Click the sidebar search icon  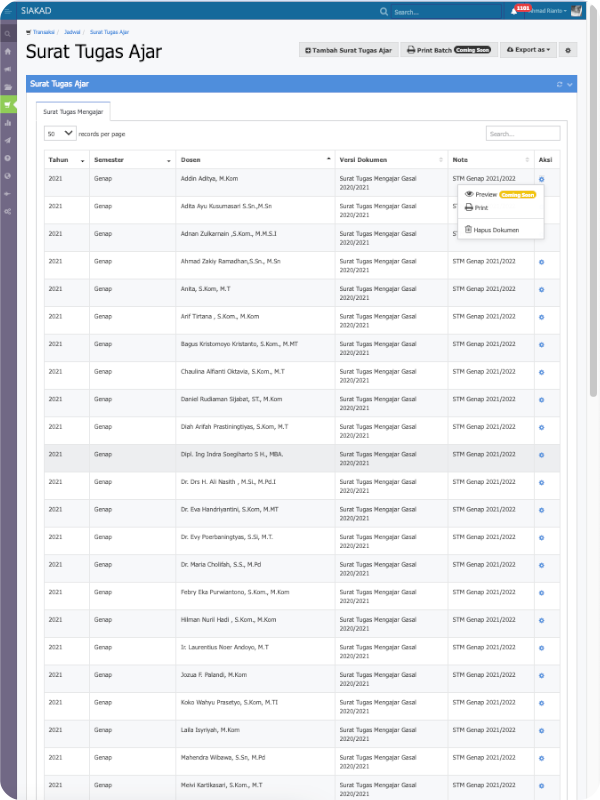tap(8, 32)
